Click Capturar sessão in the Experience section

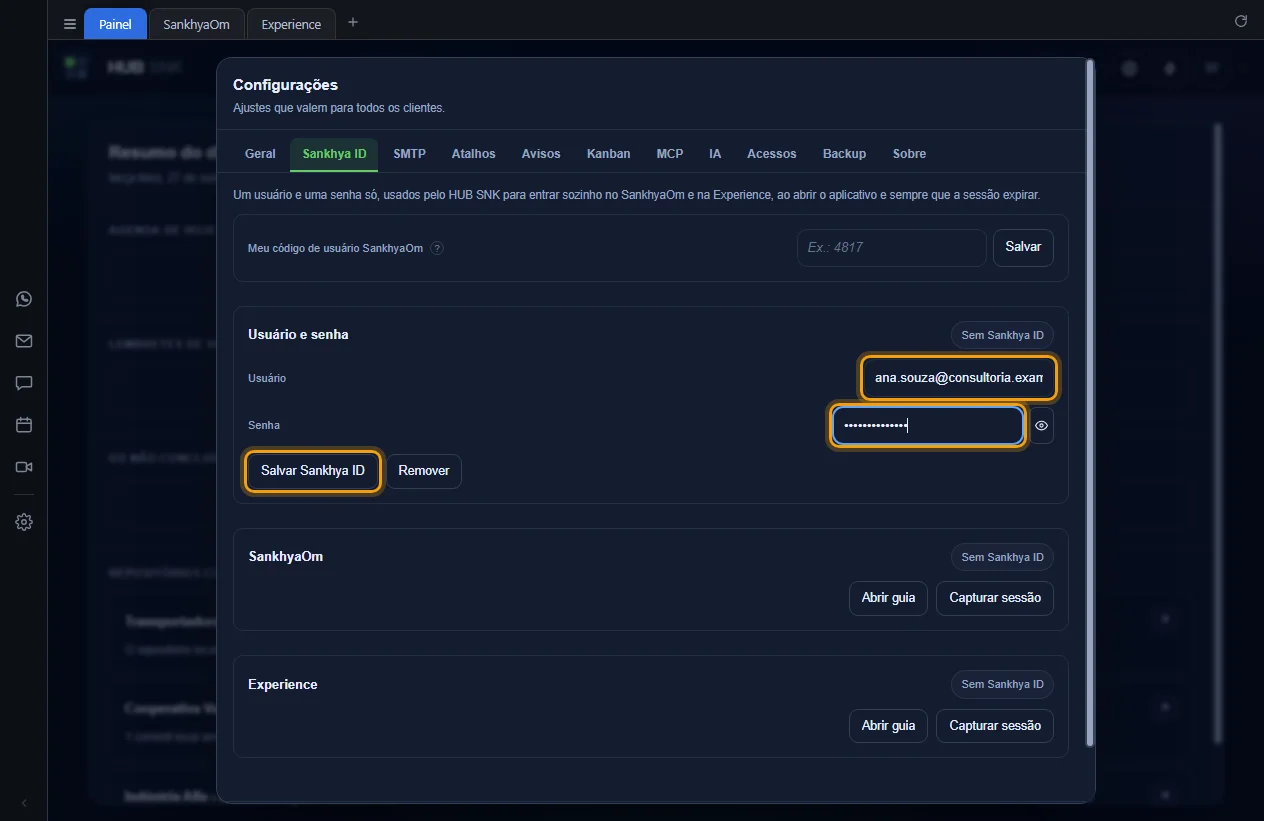[x=995, y=726]
